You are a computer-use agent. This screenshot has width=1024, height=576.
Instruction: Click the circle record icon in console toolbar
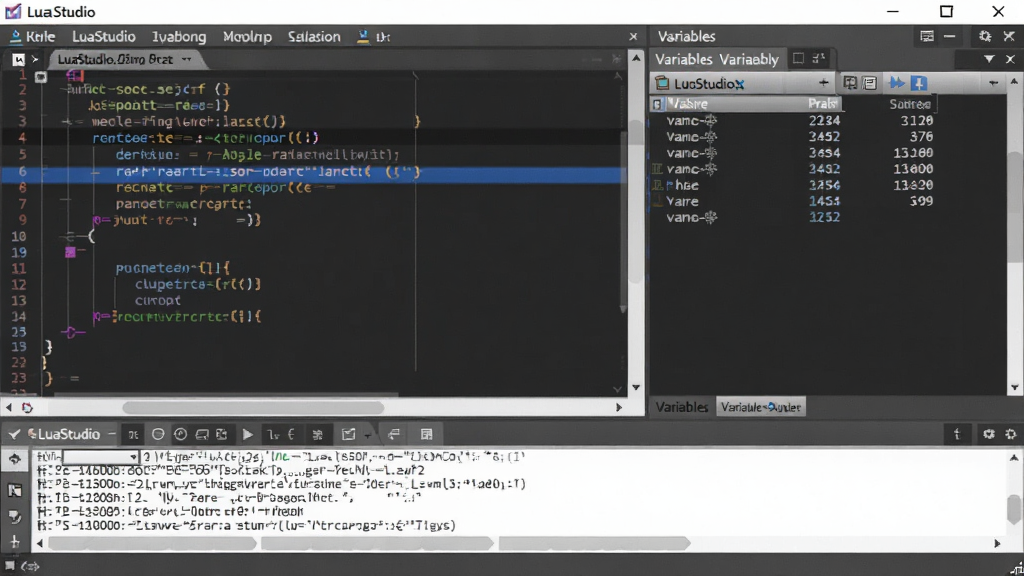(157, 434)
